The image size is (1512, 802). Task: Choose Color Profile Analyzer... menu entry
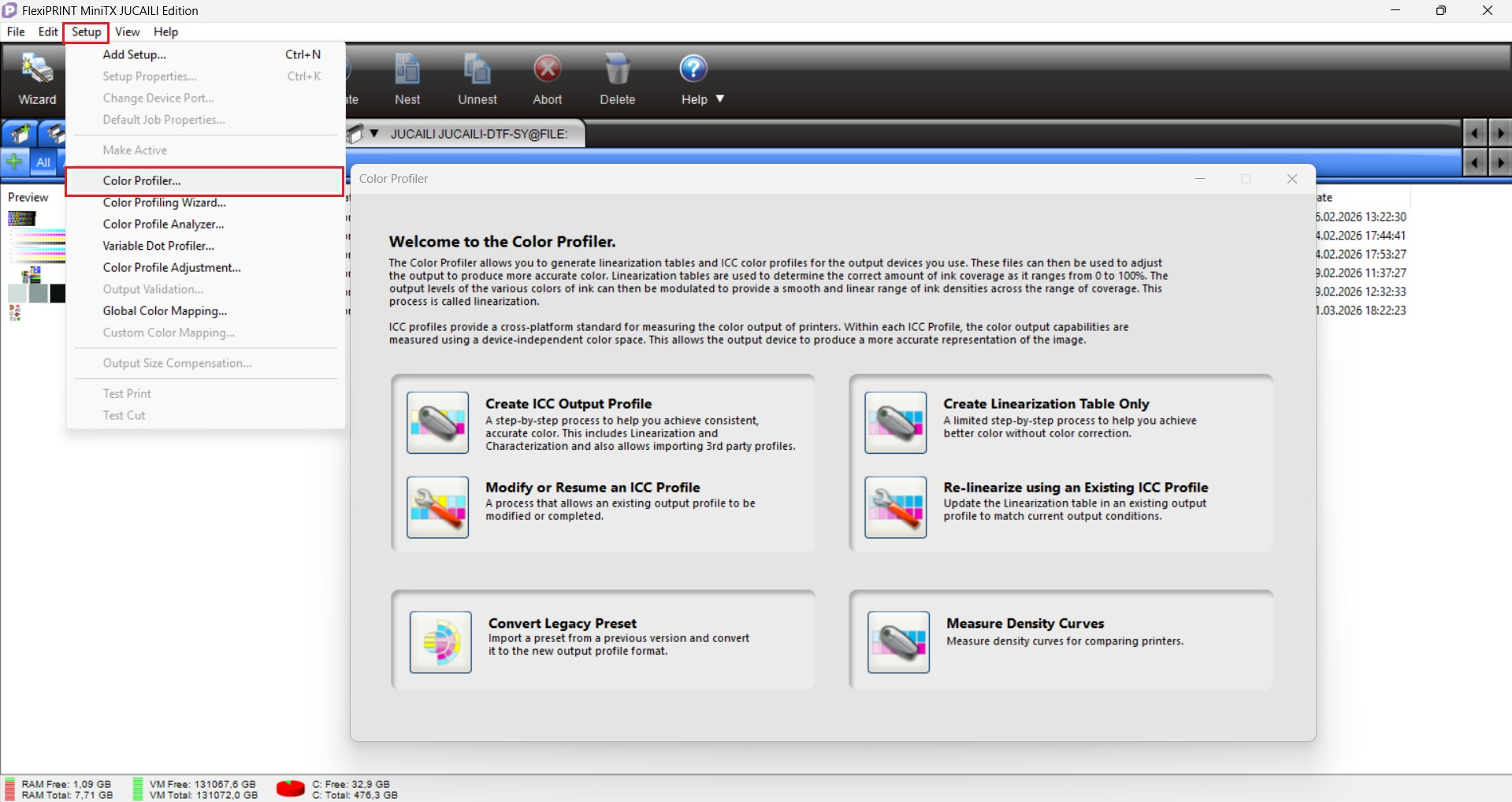coord(206,225)
